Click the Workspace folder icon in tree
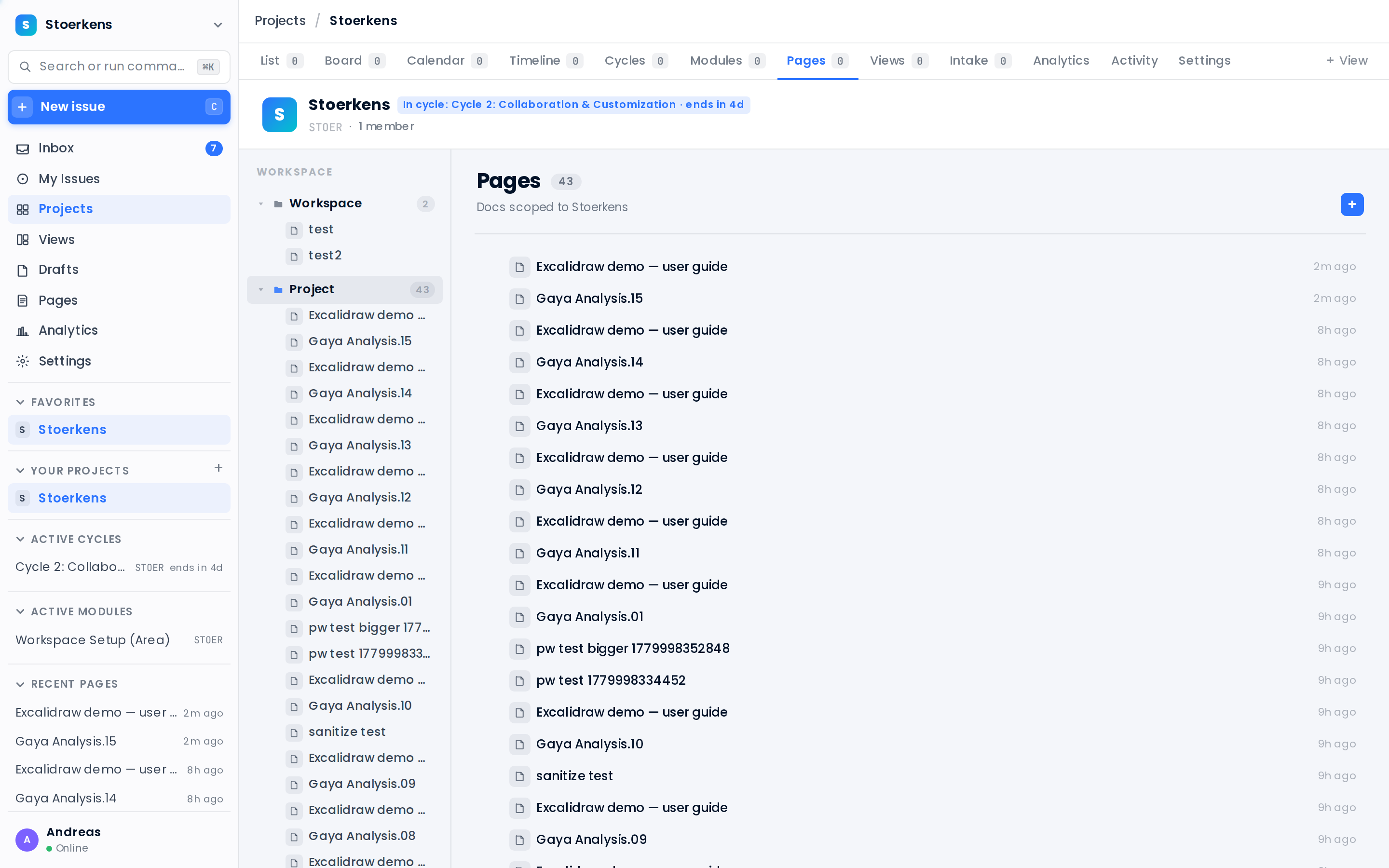The height and width of the screenshot is (868, 1389). (278, 204)
